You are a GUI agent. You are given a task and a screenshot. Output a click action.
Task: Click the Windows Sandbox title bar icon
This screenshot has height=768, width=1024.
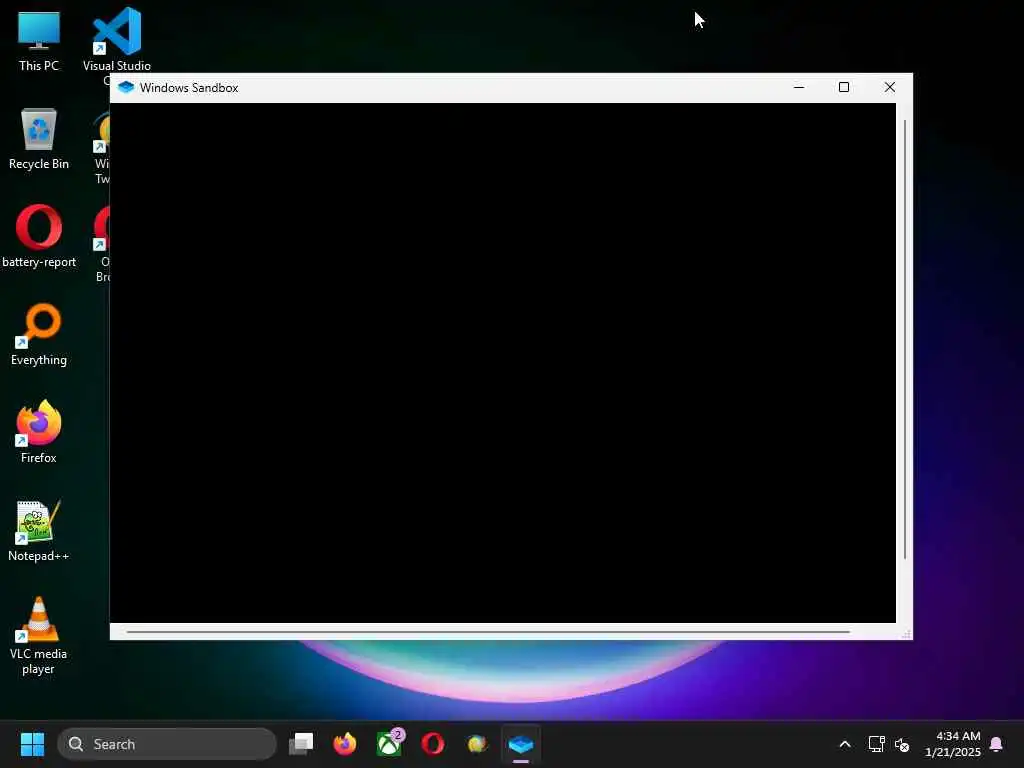coord(126,88)
